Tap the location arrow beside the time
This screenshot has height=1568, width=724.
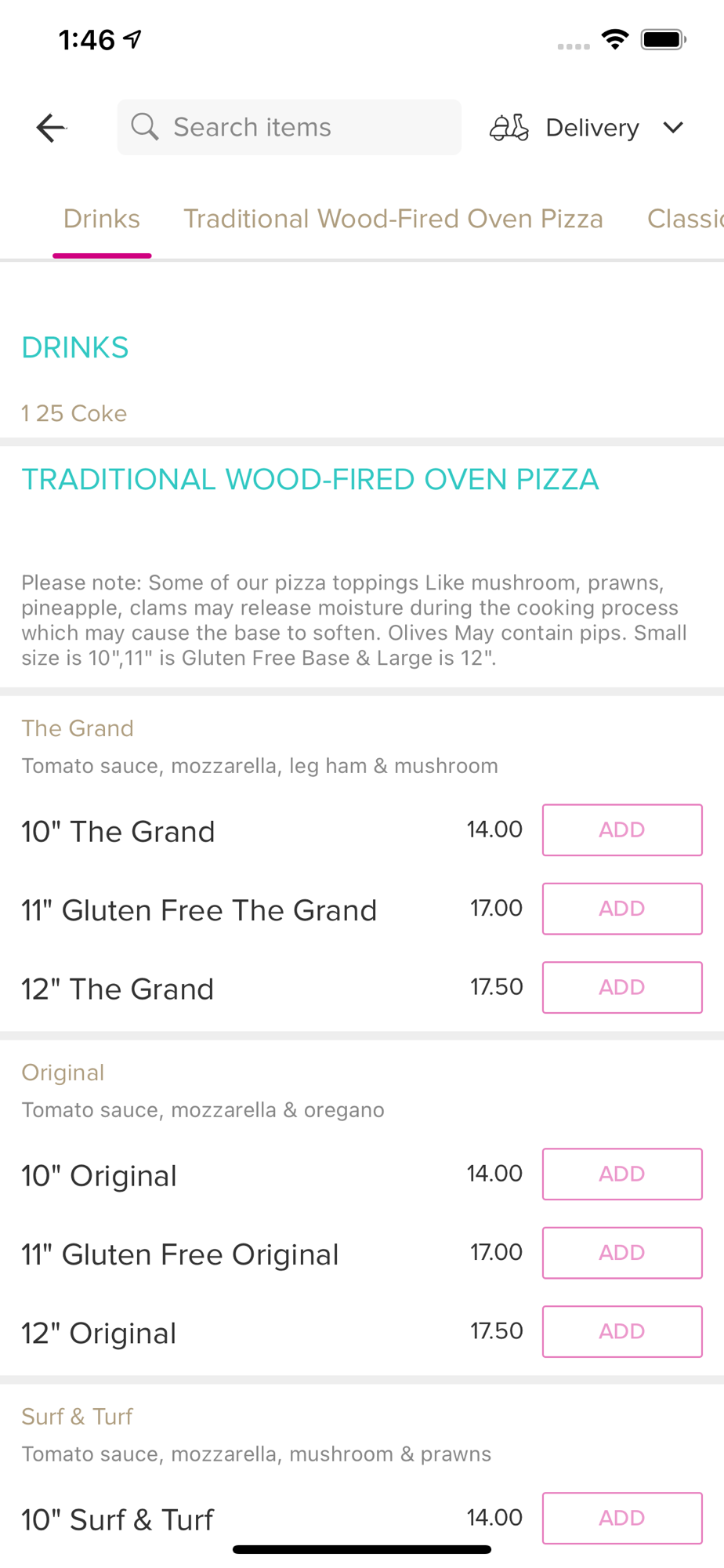tap(132, 38)
